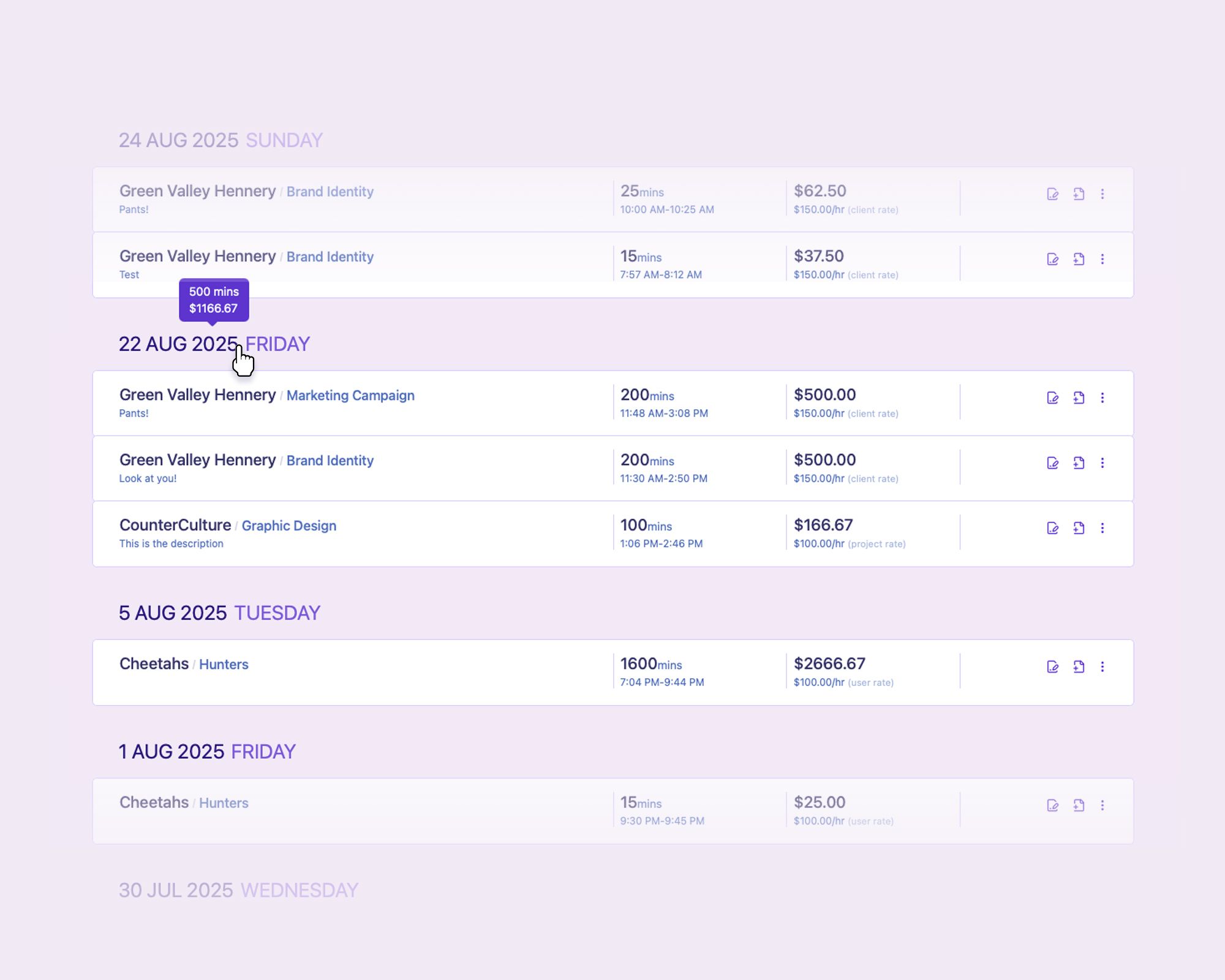Open the Marketing Campaign project link
Screen dimensions: 1225x980
click(x=350, y=396)
